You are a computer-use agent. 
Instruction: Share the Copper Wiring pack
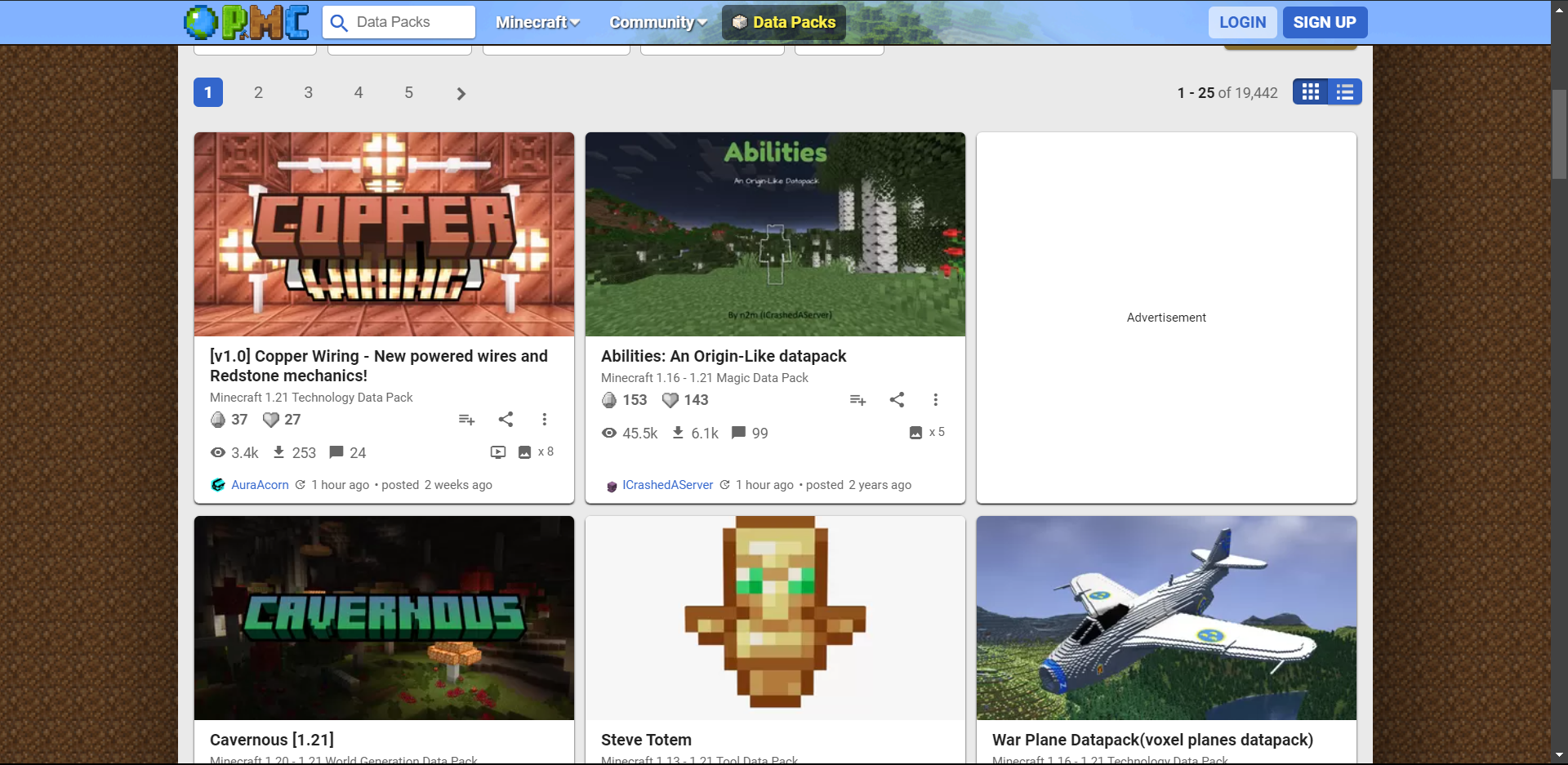(506, 420)
